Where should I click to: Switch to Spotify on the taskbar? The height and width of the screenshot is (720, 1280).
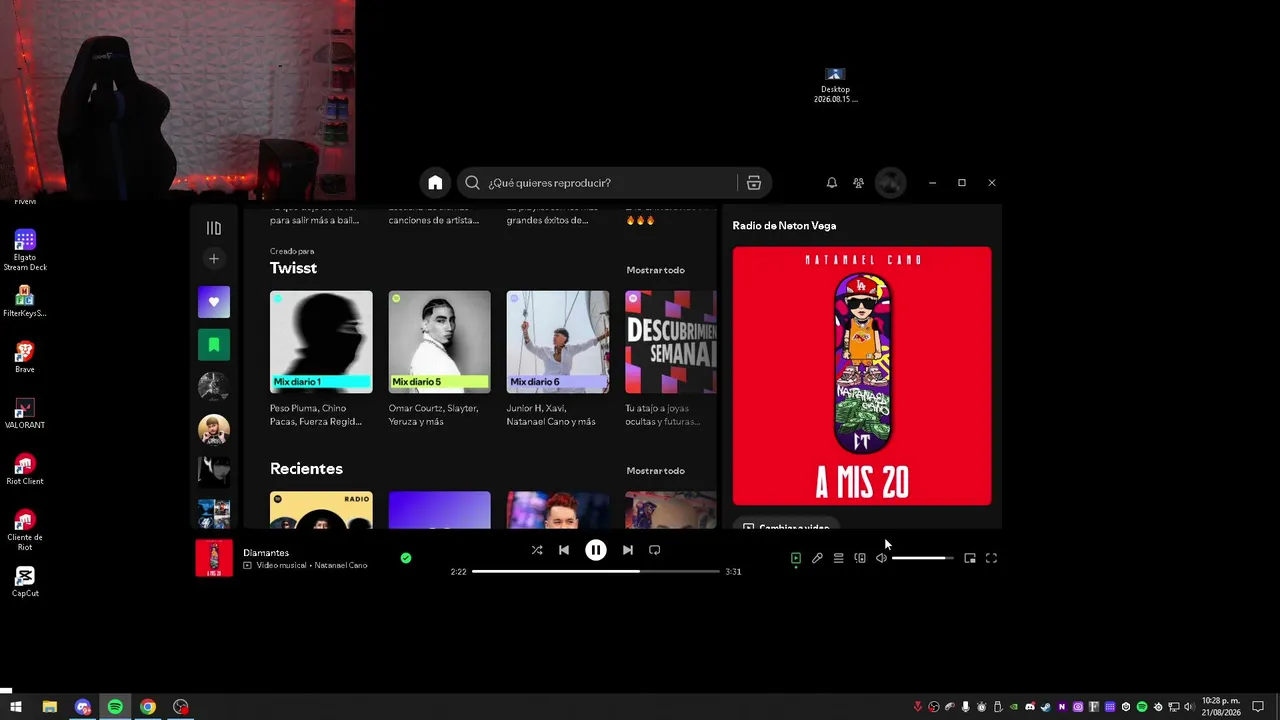pos(115,707)
